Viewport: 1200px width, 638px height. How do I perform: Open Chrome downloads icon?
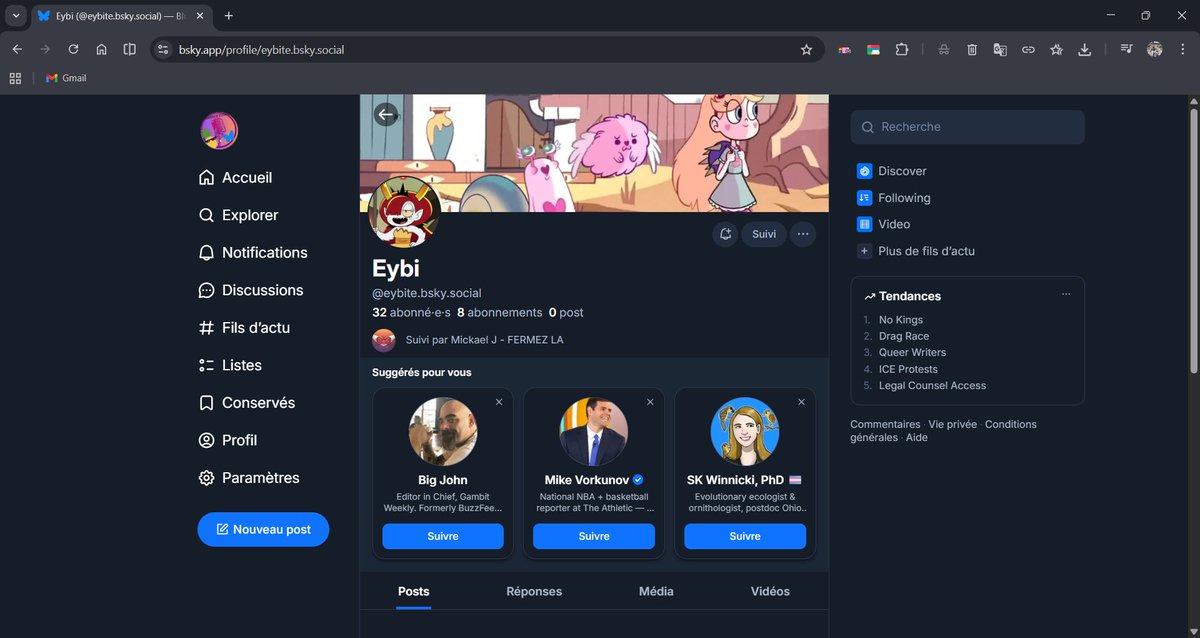(x=1084, y=49)
